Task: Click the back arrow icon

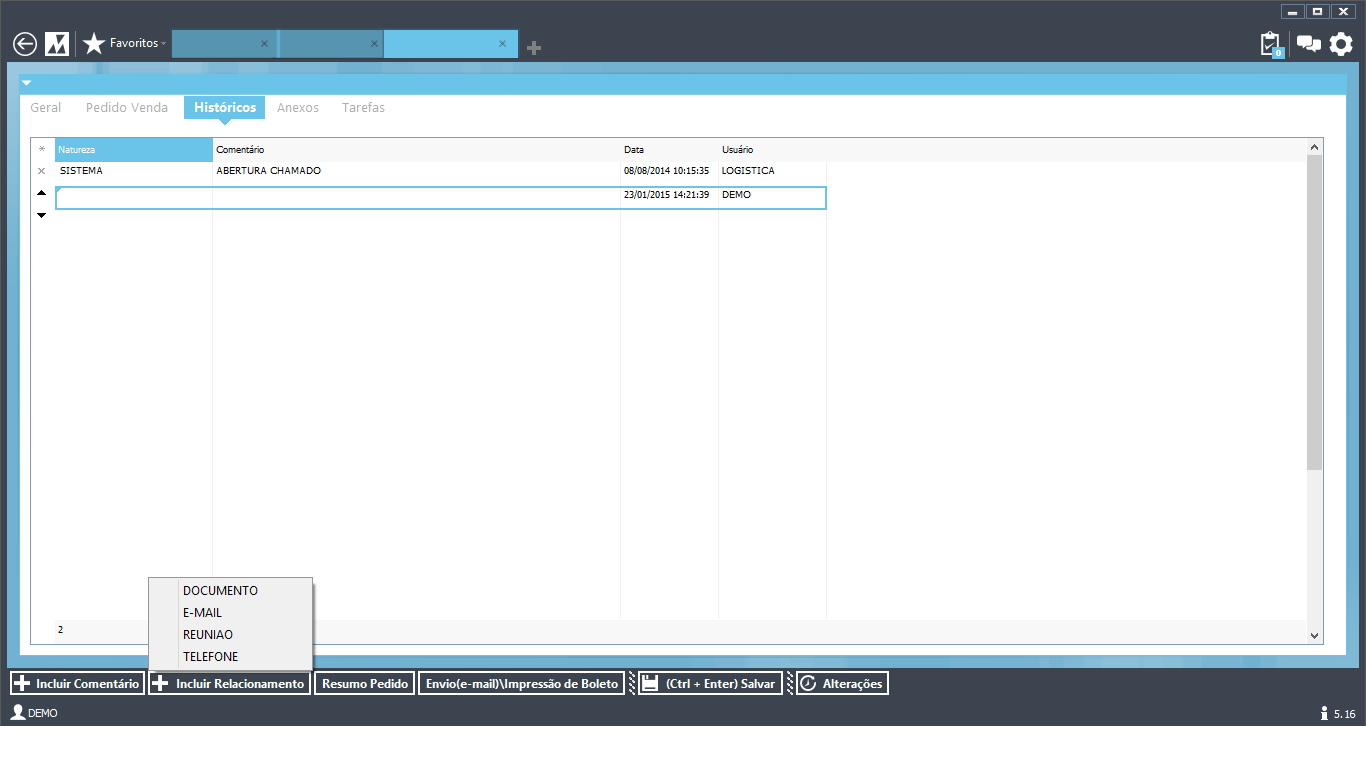Action: [x=25, y=44]
